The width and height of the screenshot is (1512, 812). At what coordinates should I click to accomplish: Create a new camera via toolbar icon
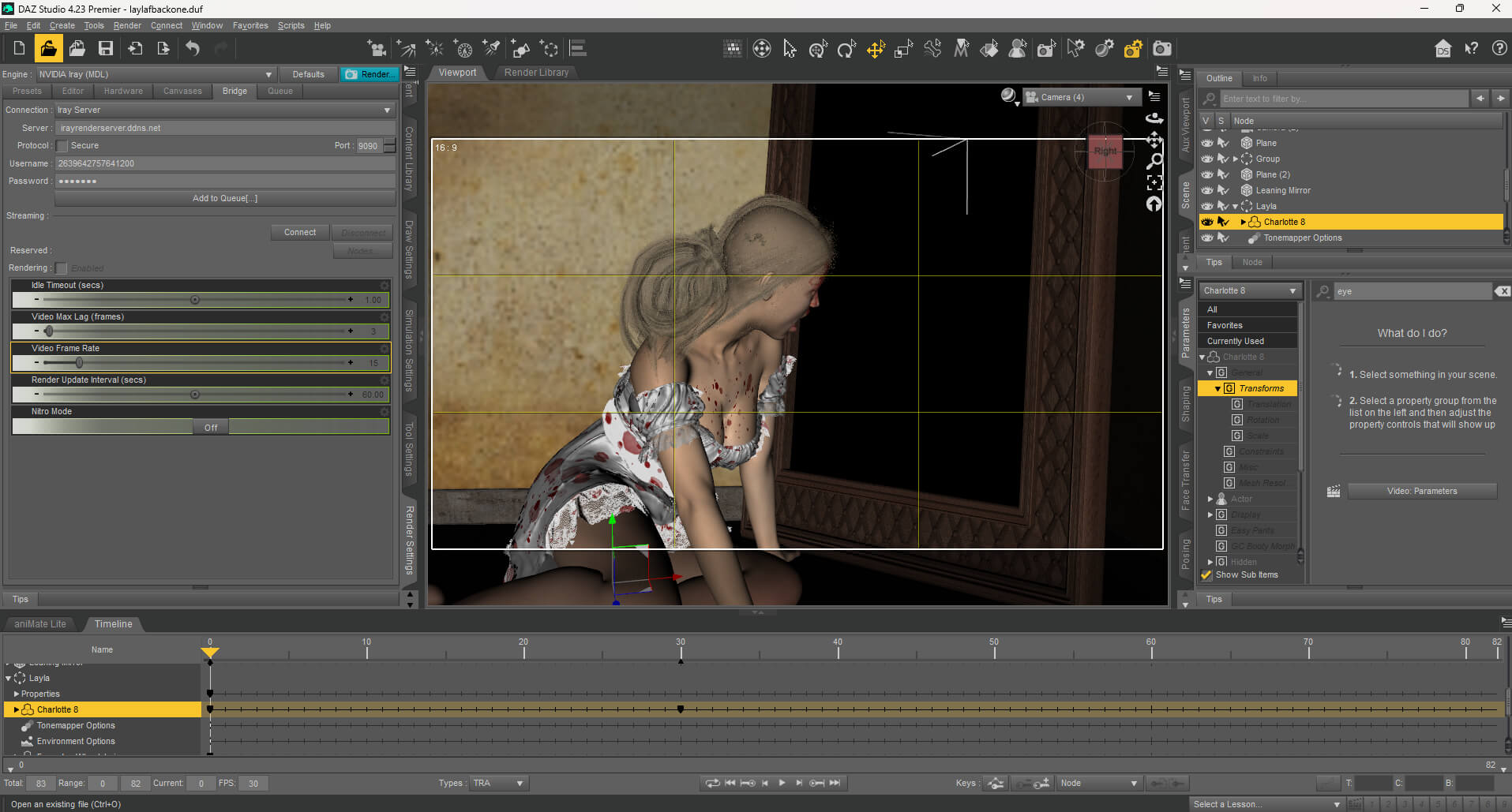click(x=377, y=49)
